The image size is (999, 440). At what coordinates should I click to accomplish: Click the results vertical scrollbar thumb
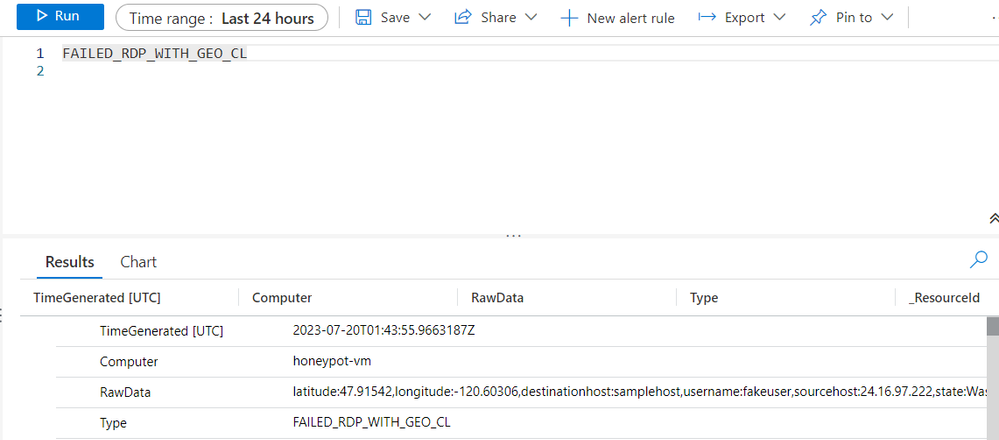click(x=993, y=326)
